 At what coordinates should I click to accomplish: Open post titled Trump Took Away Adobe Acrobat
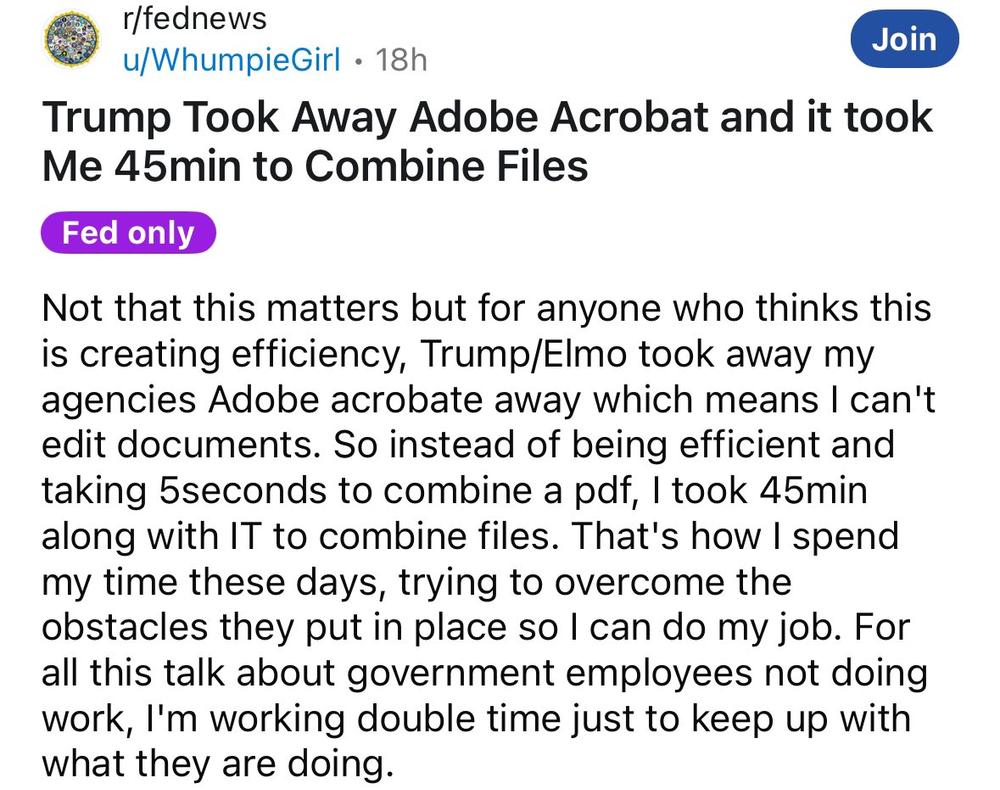point(487,142)
